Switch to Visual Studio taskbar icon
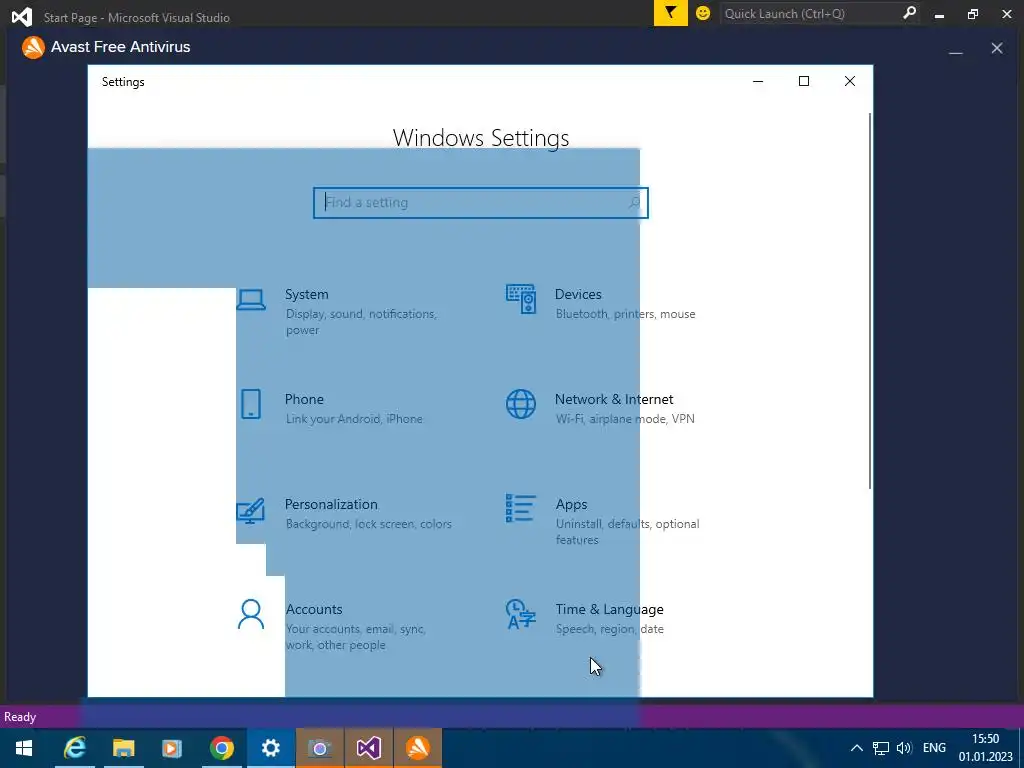Image resolution: width=1024 pixels, height=768 pixels. coord(368,748)
